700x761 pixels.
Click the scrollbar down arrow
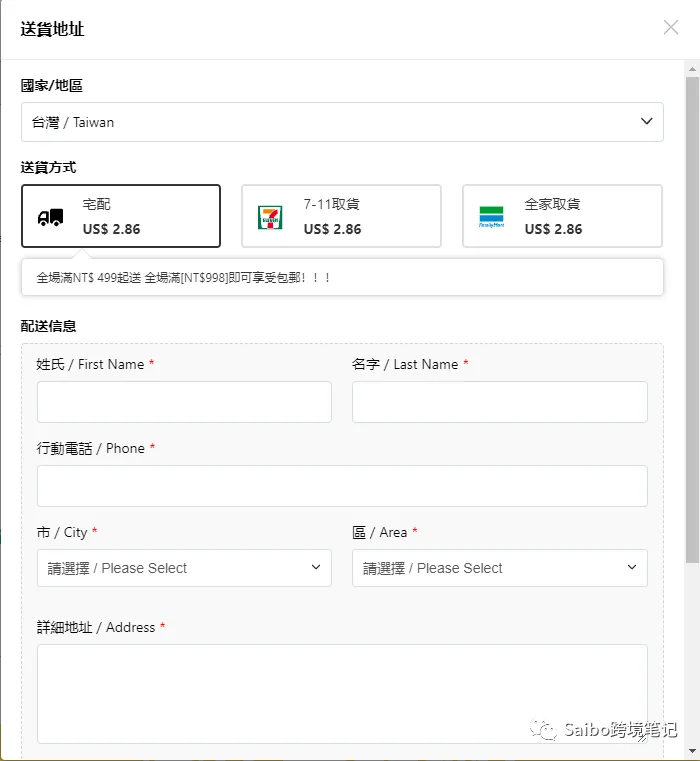(x=692, y=751)
